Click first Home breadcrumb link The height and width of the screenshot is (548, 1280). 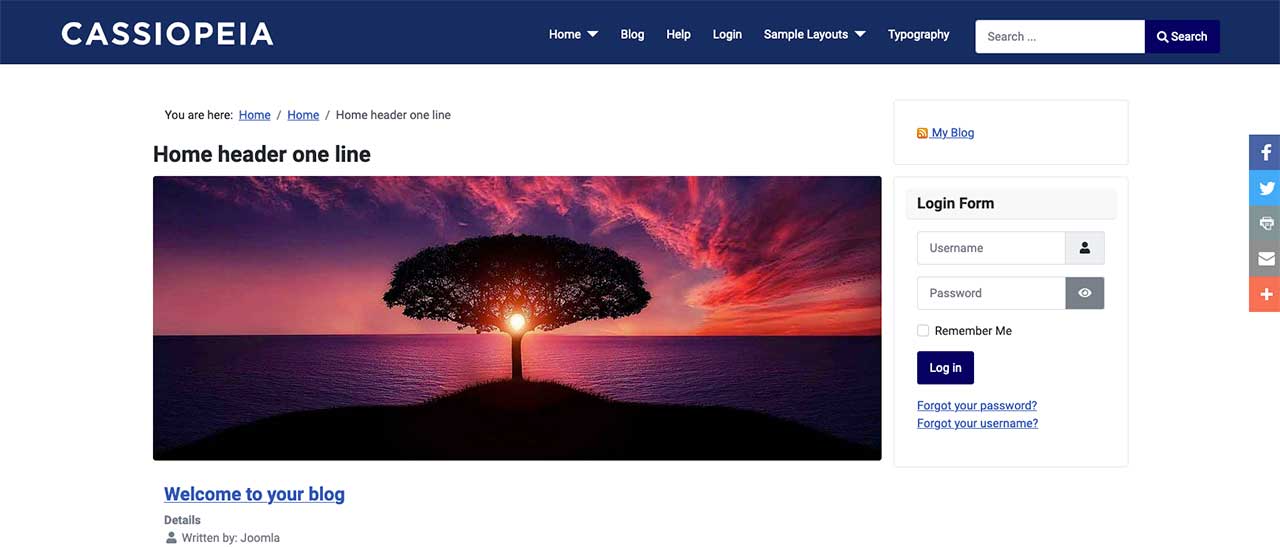coord(254,115)
